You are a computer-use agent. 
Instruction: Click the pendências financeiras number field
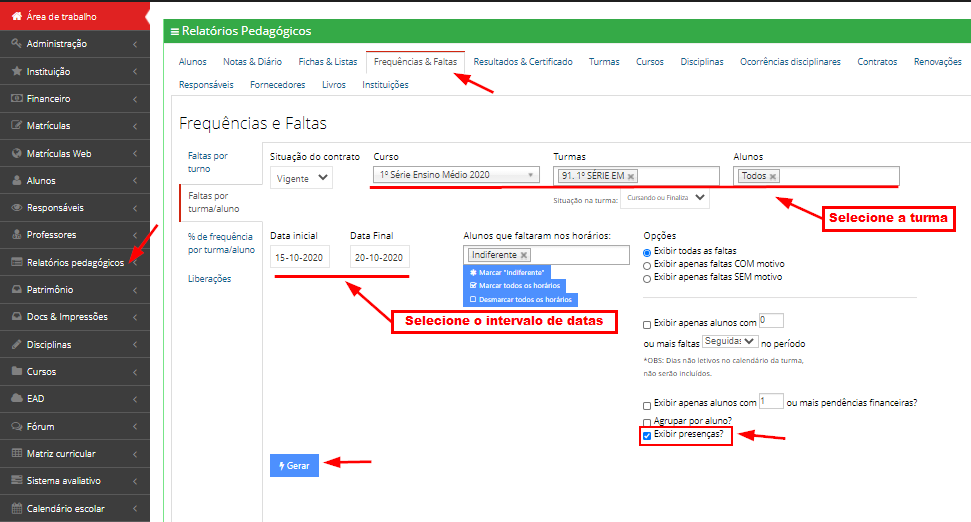pos(771,401)
